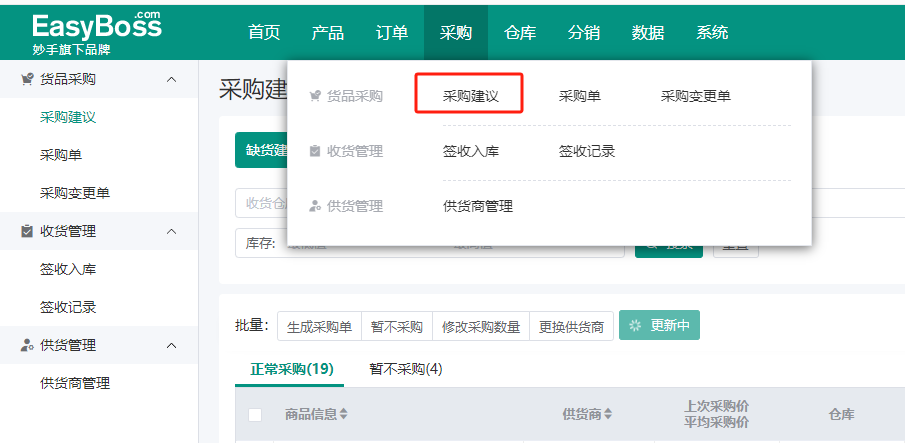The image size is (905, 443).
Task: Click the spinner icon in 更新中 button
Action: 635,325
